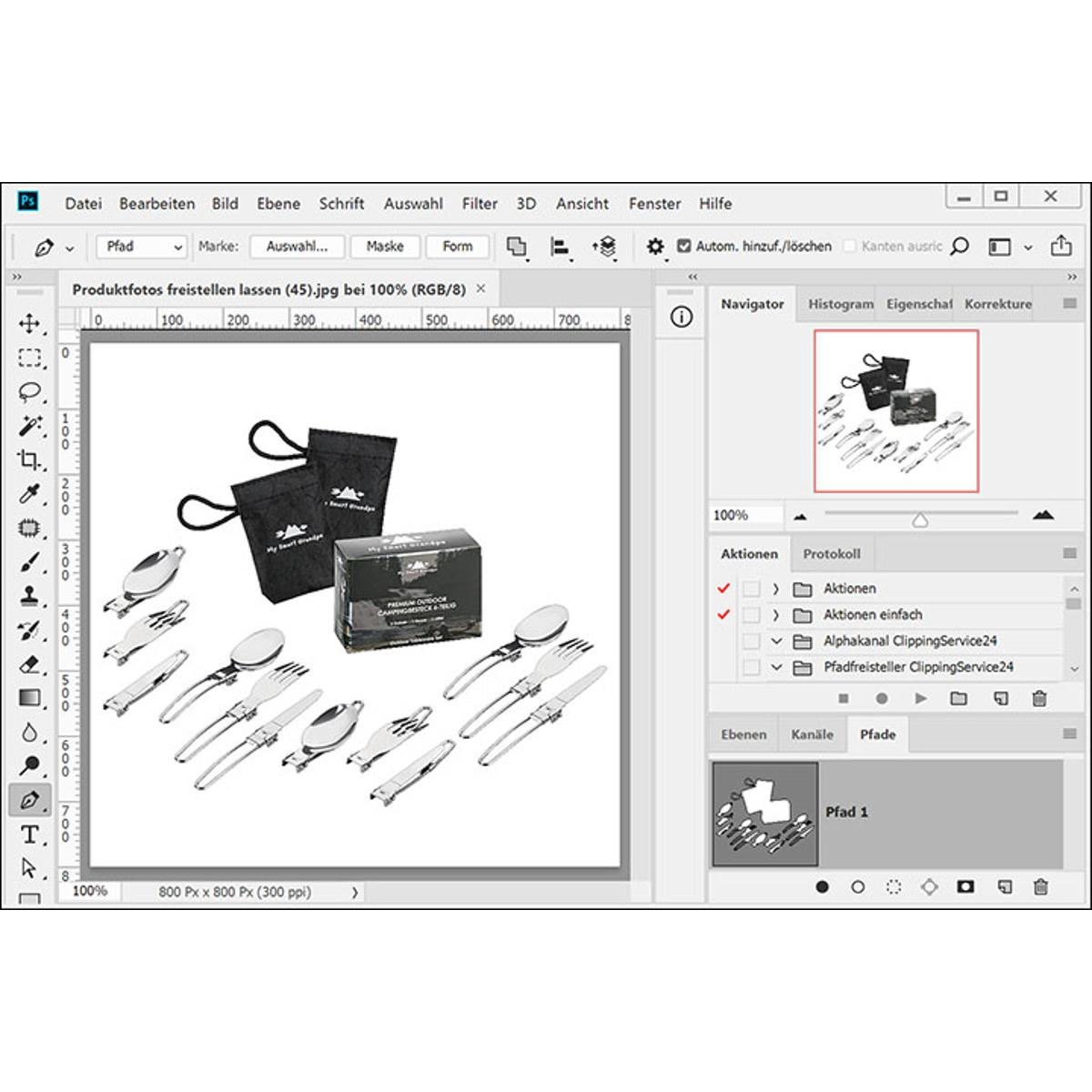Select the Eyedropper tool

(29, 494)
